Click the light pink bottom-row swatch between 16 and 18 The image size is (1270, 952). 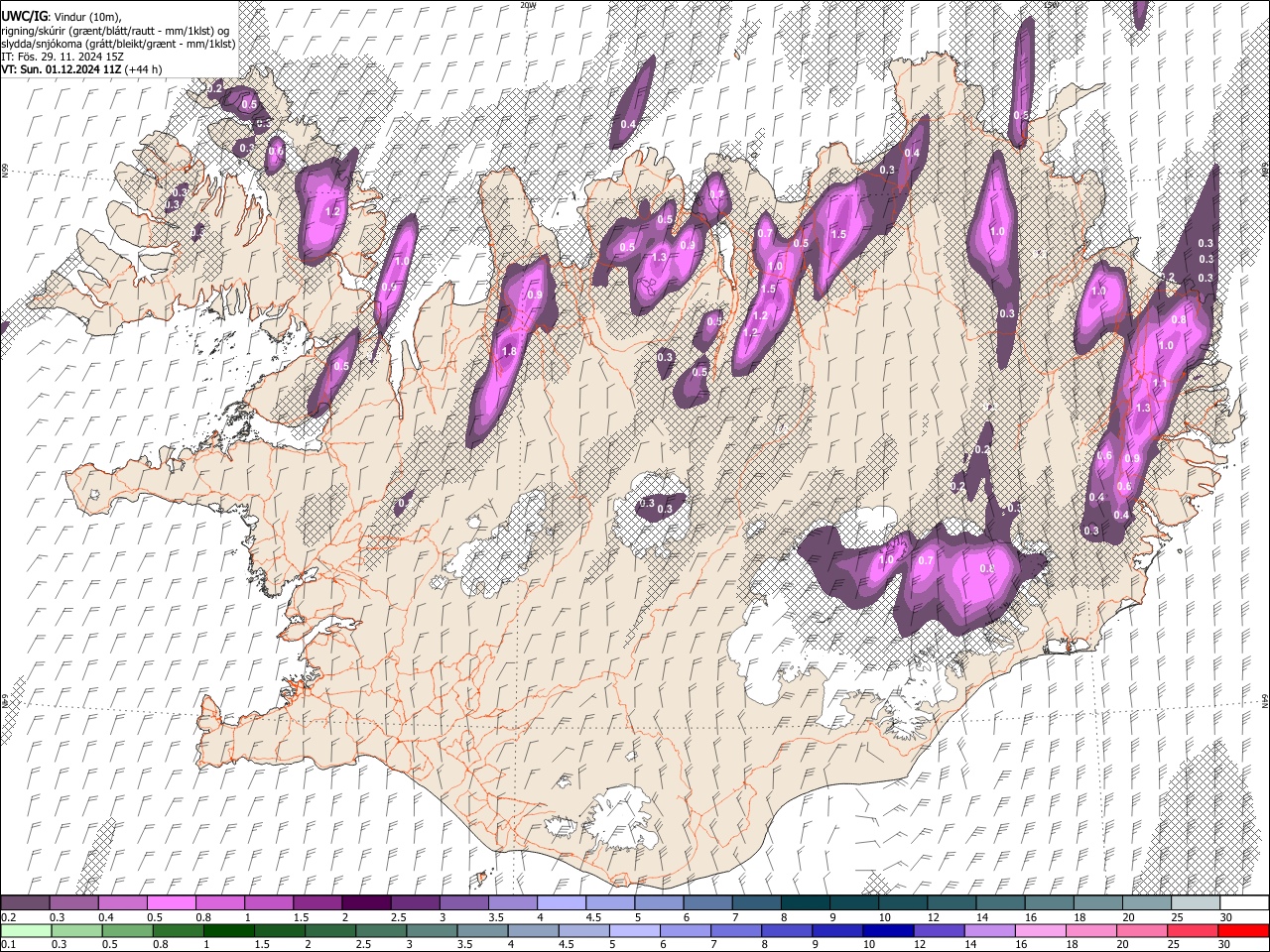click(x=1039, y=930)
